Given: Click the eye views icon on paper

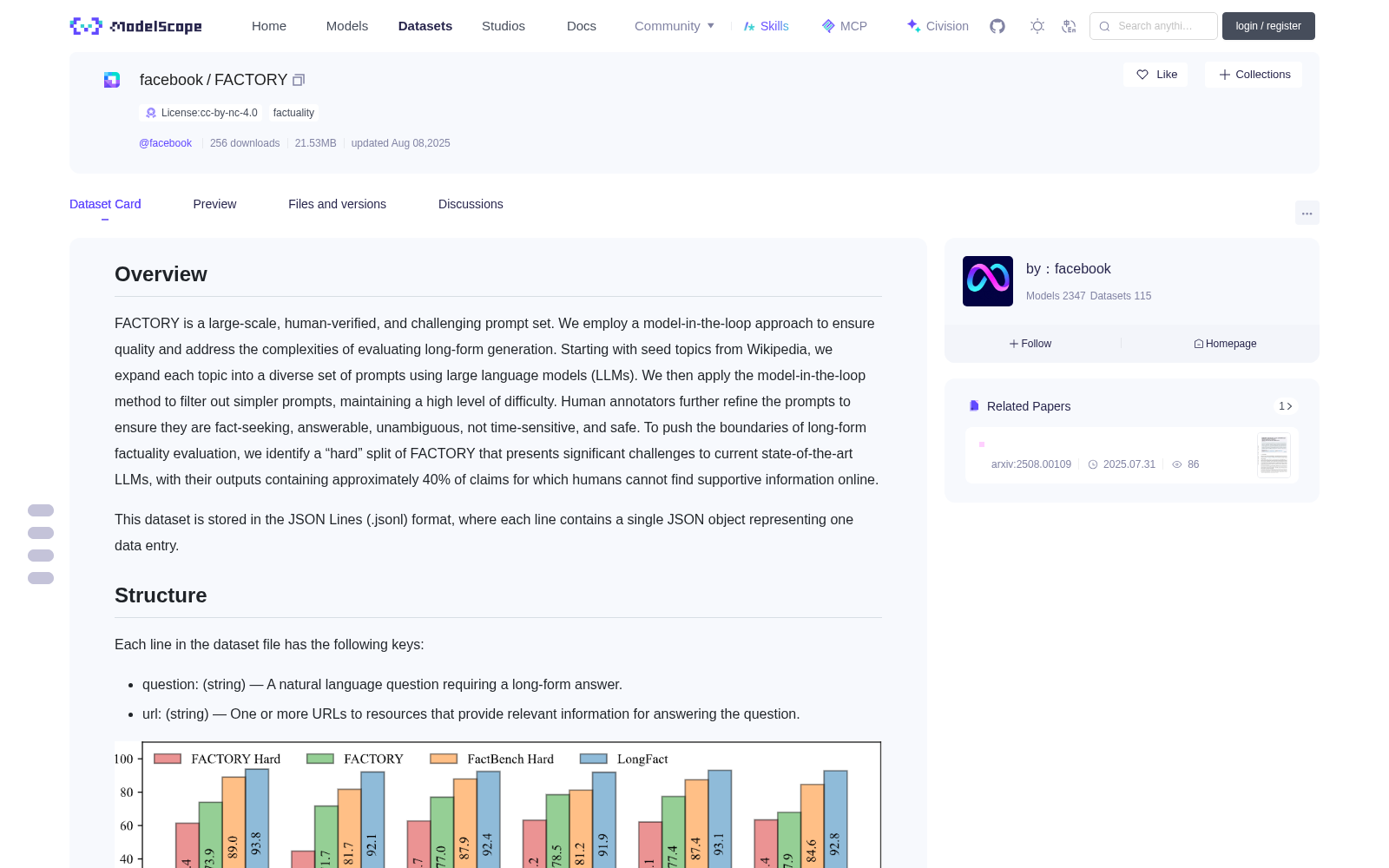Looking at the screenshot, I should click(x=1177, y=464).
